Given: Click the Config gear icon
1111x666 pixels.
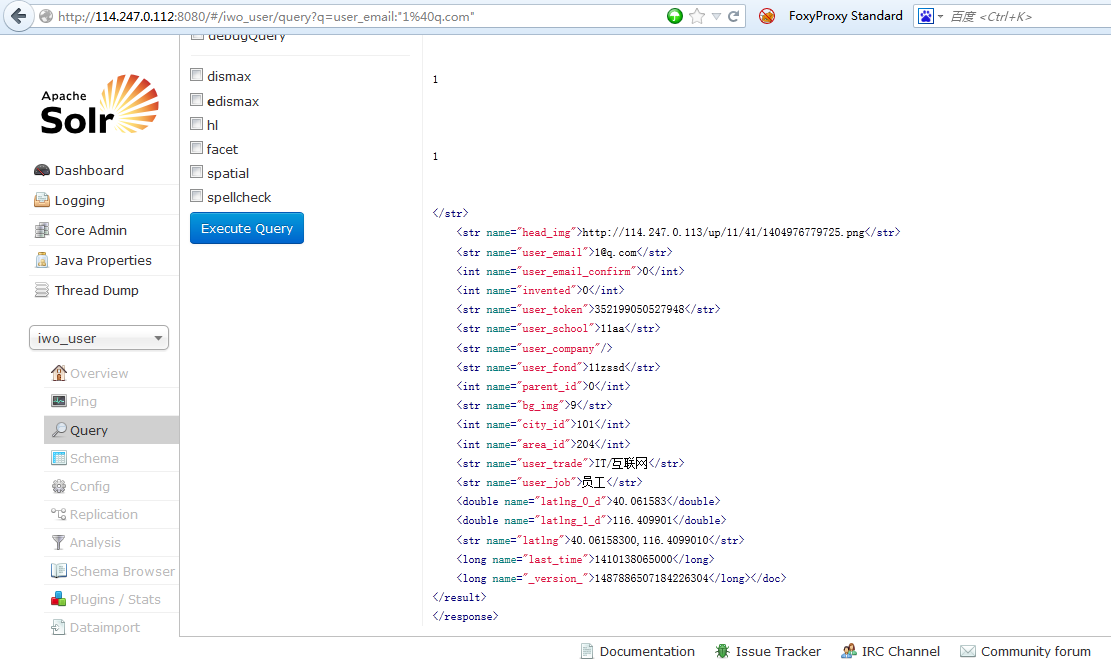Looking at the screenshot, I should point(59,486).
